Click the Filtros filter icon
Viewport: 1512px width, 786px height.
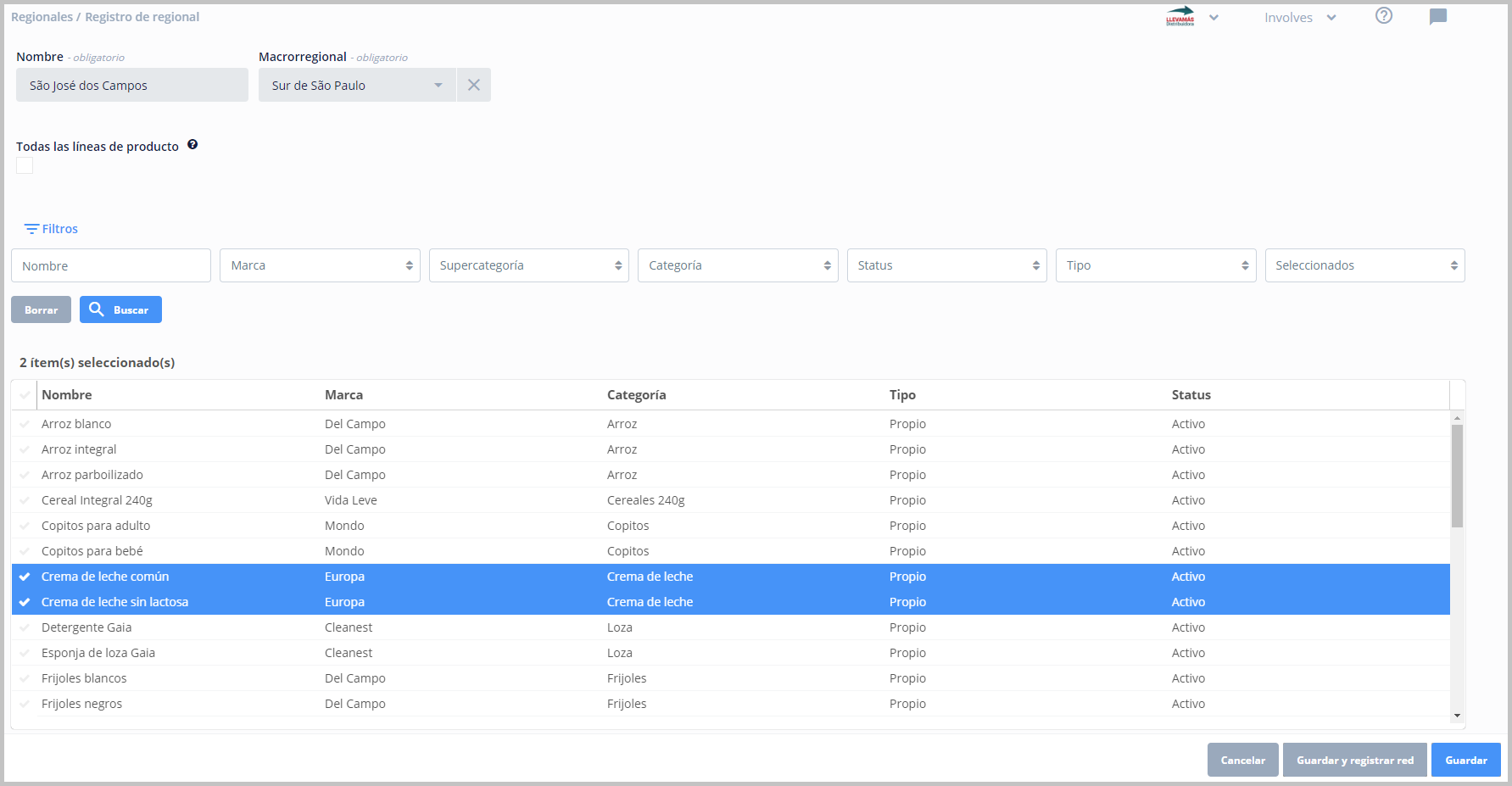tap(31, 229)
